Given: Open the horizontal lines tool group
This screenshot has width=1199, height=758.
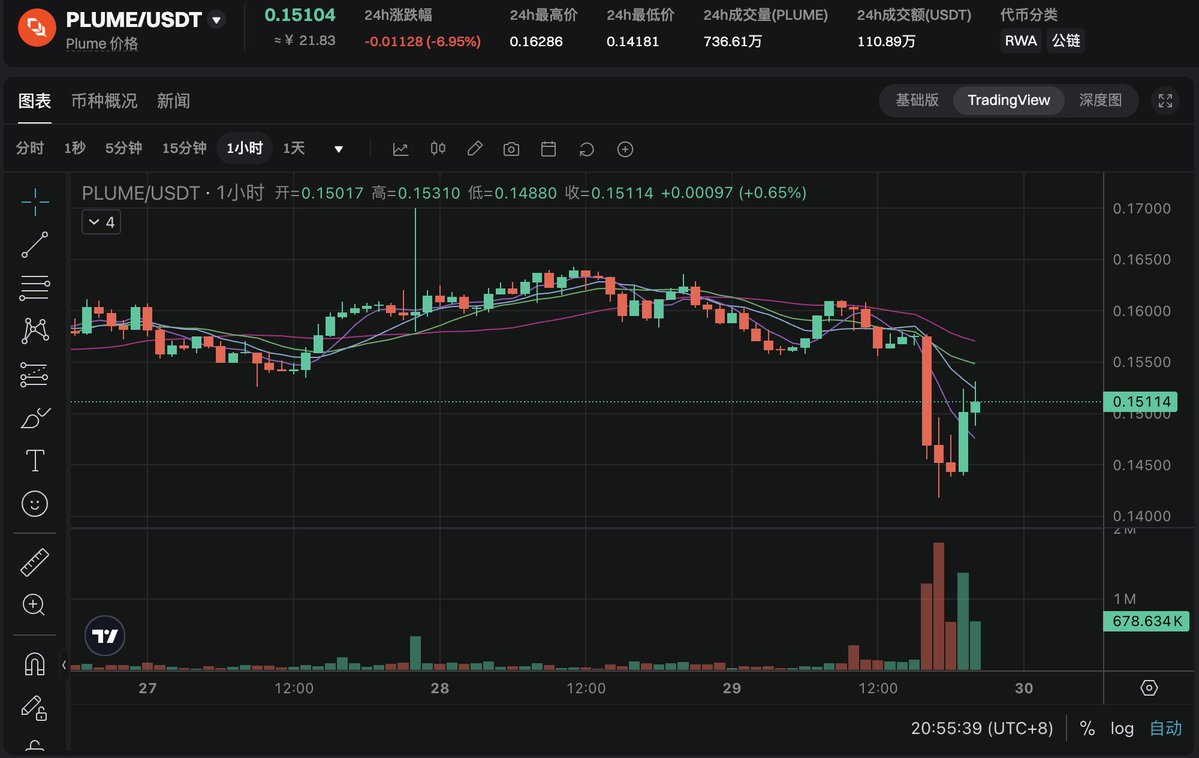Looking at the screenshot, I should pyautogui.click(x=34, y=288).
